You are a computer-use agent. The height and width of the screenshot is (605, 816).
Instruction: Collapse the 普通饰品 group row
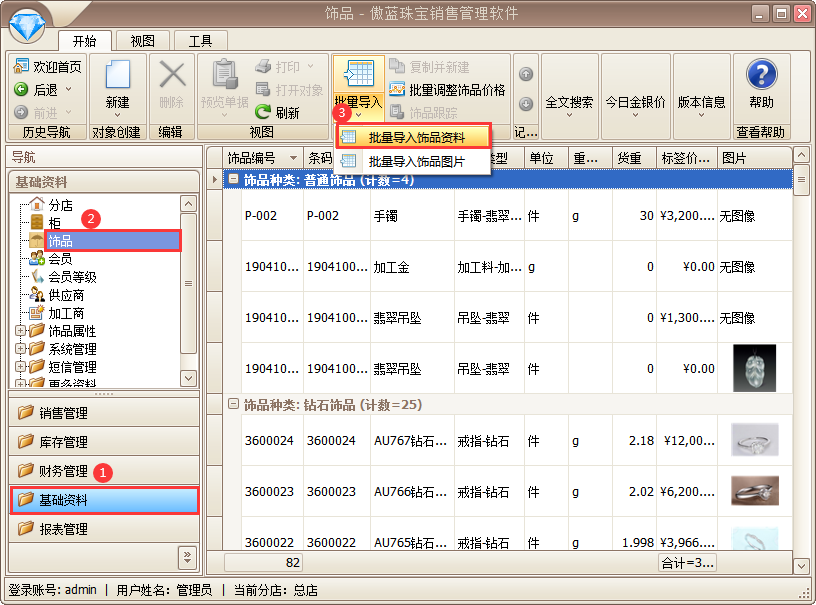point(234,179)
